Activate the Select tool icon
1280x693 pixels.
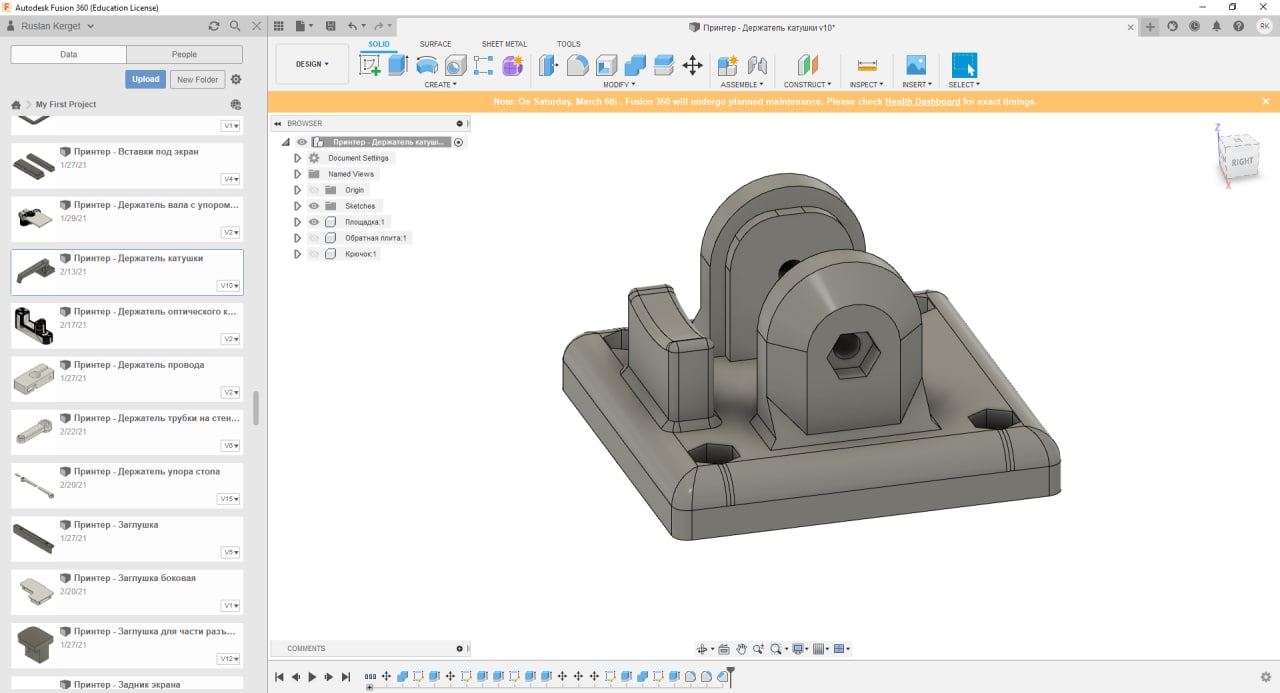point(964,65)
